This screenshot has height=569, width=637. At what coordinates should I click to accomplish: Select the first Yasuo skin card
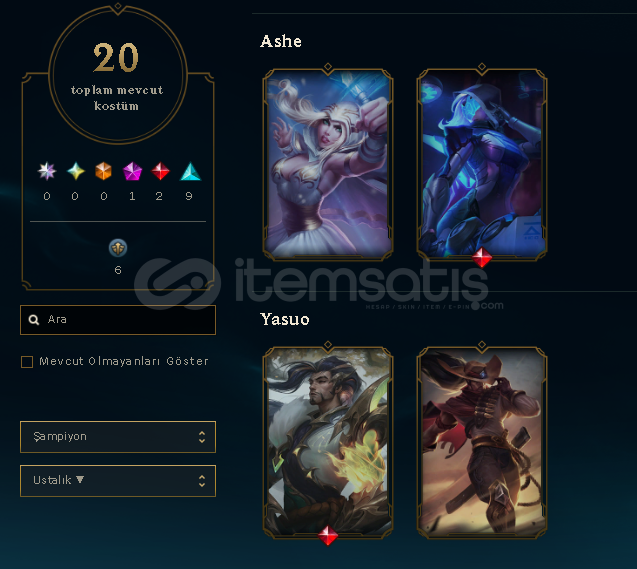328,442
